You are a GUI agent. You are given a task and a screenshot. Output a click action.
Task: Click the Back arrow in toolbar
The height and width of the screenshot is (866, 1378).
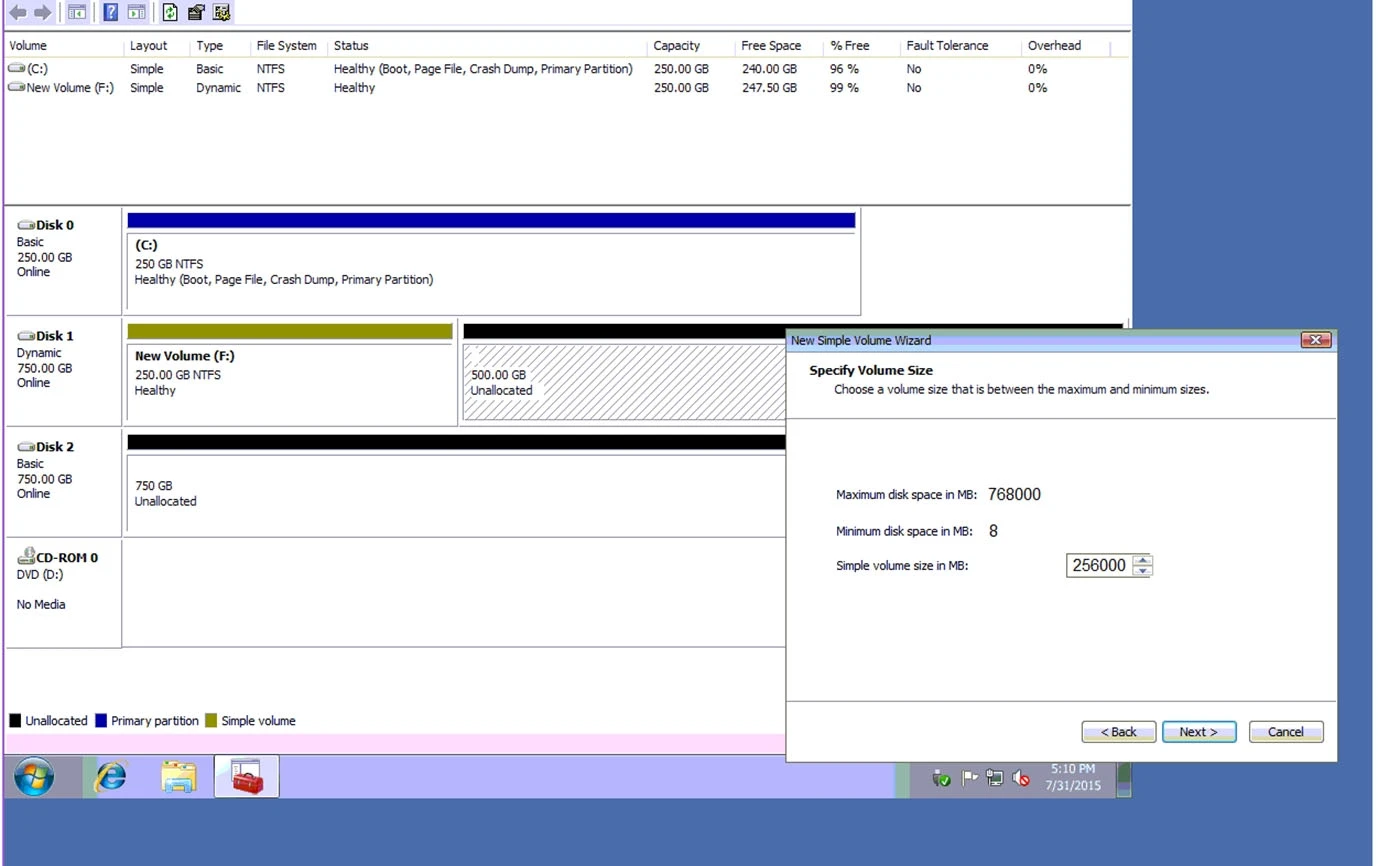[17, 12]
